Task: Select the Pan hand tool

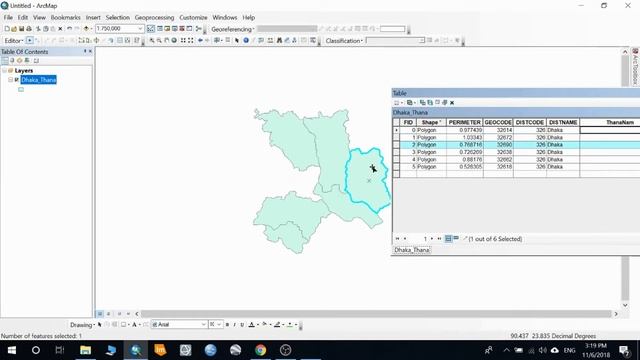Action: (x=167, y=40)
